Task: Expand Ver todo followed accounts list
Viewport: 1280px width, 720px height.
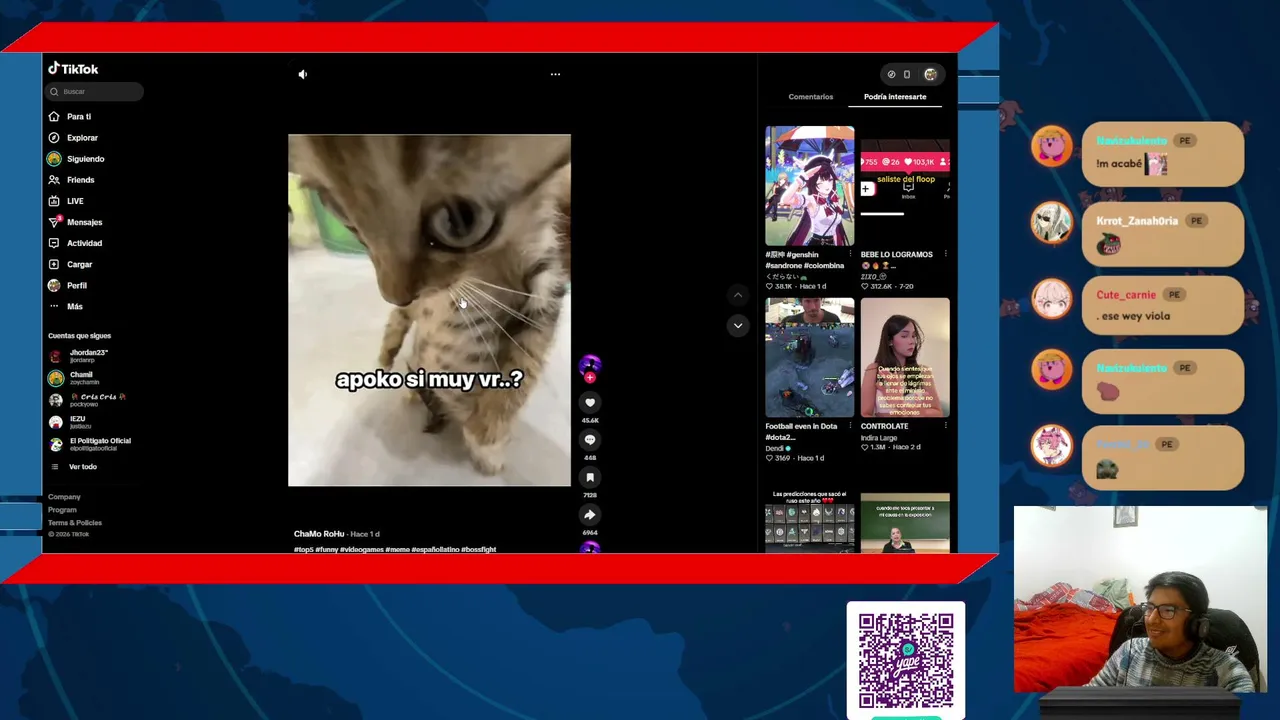Action: click(74, 467)
